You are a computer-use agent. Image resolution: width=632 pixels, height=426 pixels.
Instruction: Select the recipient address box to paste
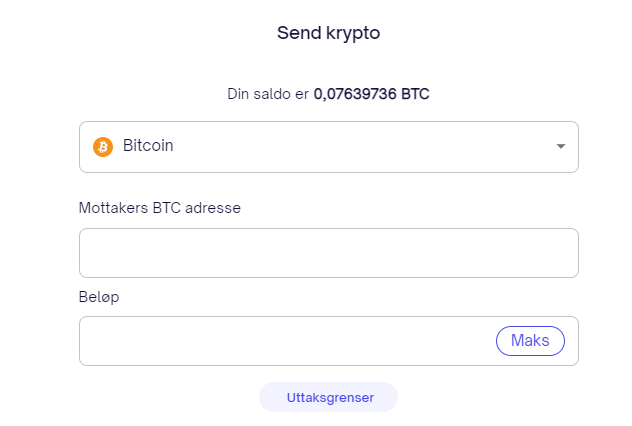point(328,253)
